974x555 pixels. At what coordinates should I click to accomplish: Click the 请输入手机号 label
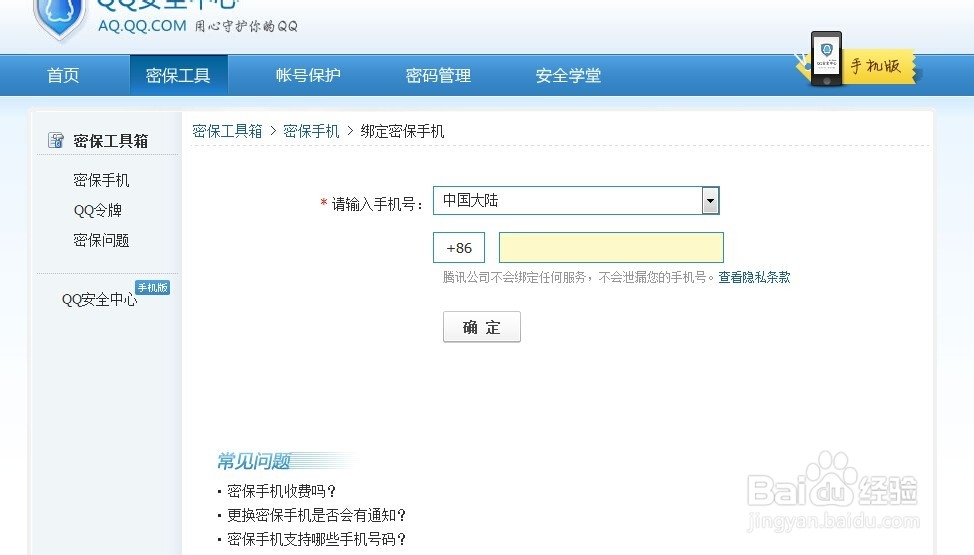376,204
